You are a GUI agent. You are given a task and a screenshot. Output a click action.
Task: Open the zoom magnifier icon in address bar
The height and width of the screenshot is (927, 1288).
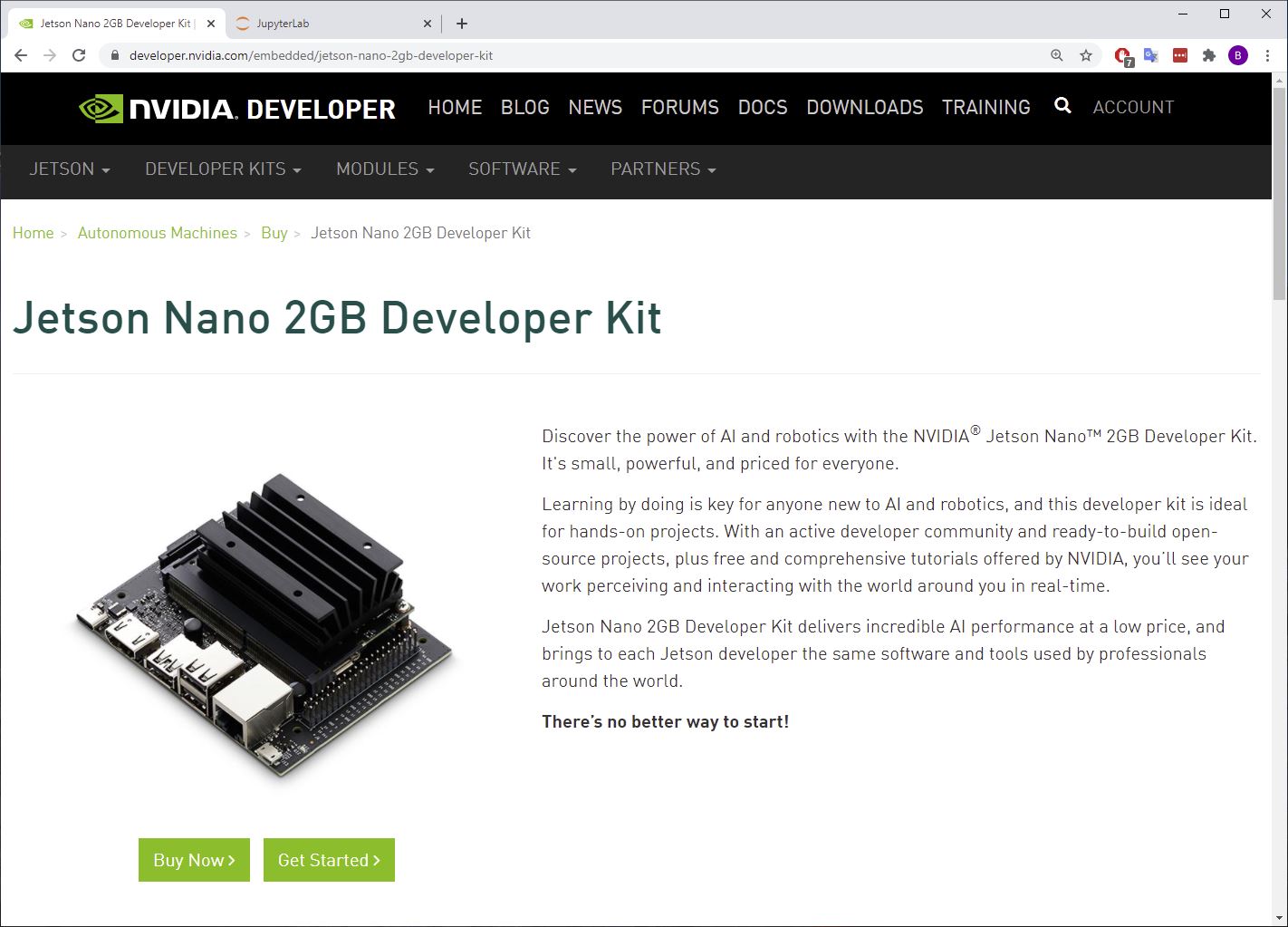(1057, 55)
